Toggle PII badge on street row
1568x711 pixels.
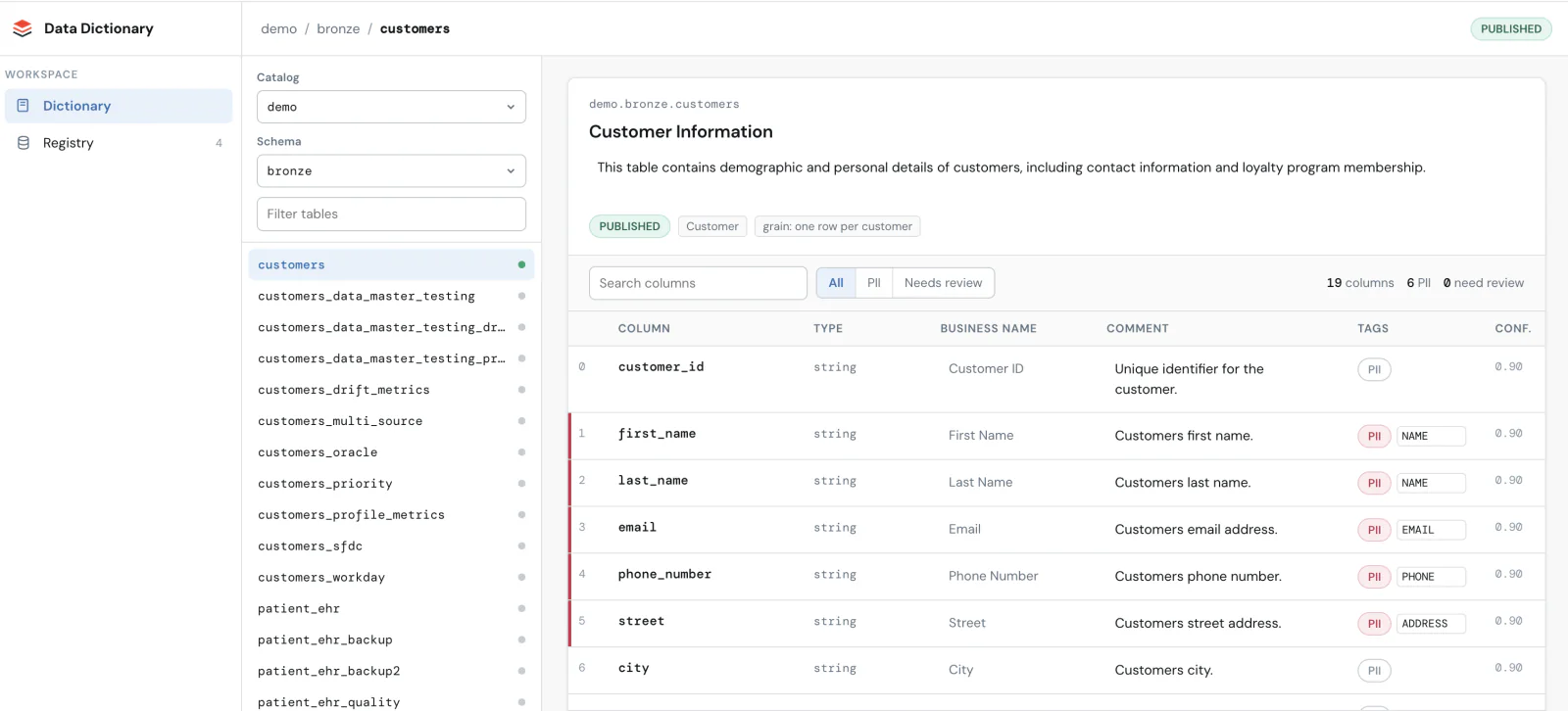[x=1374, y=624]
